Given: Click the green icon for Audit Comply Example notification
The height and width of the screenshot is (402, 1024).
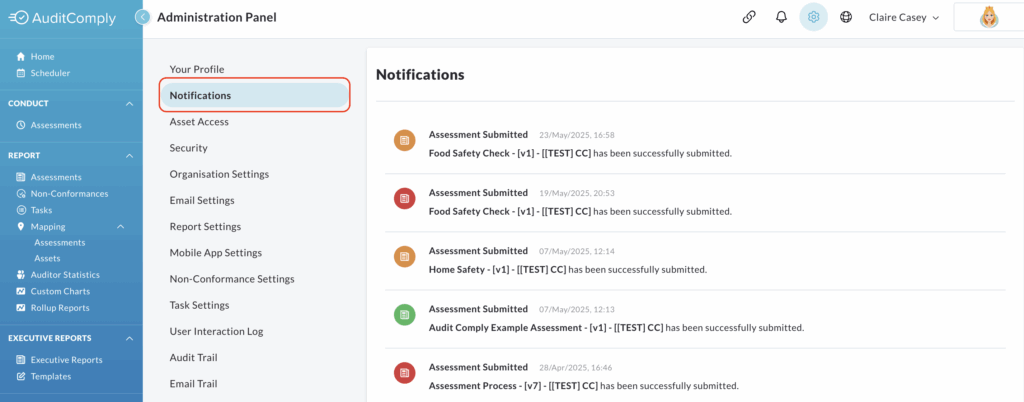Looking at the screenshot, I should [x=404, y=315].
